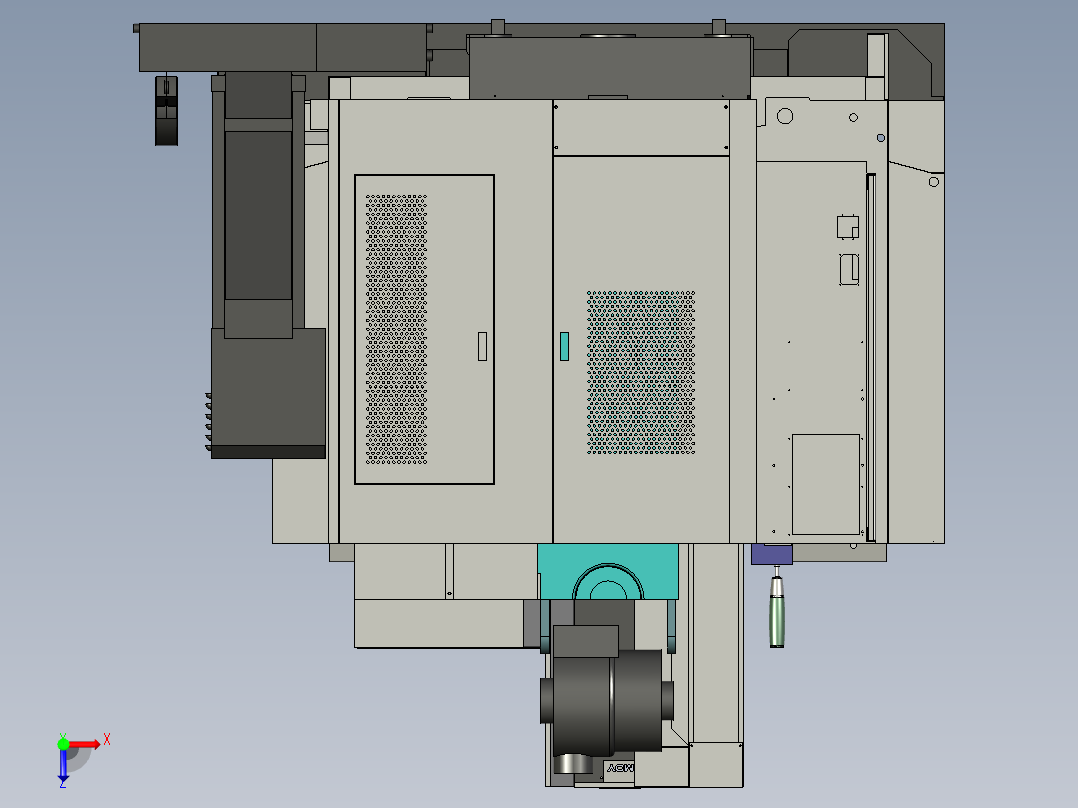The height and width of the screenshot is (808, 1078).
Task: Click the green Y axis dot of triad
Action: point(63,743)
